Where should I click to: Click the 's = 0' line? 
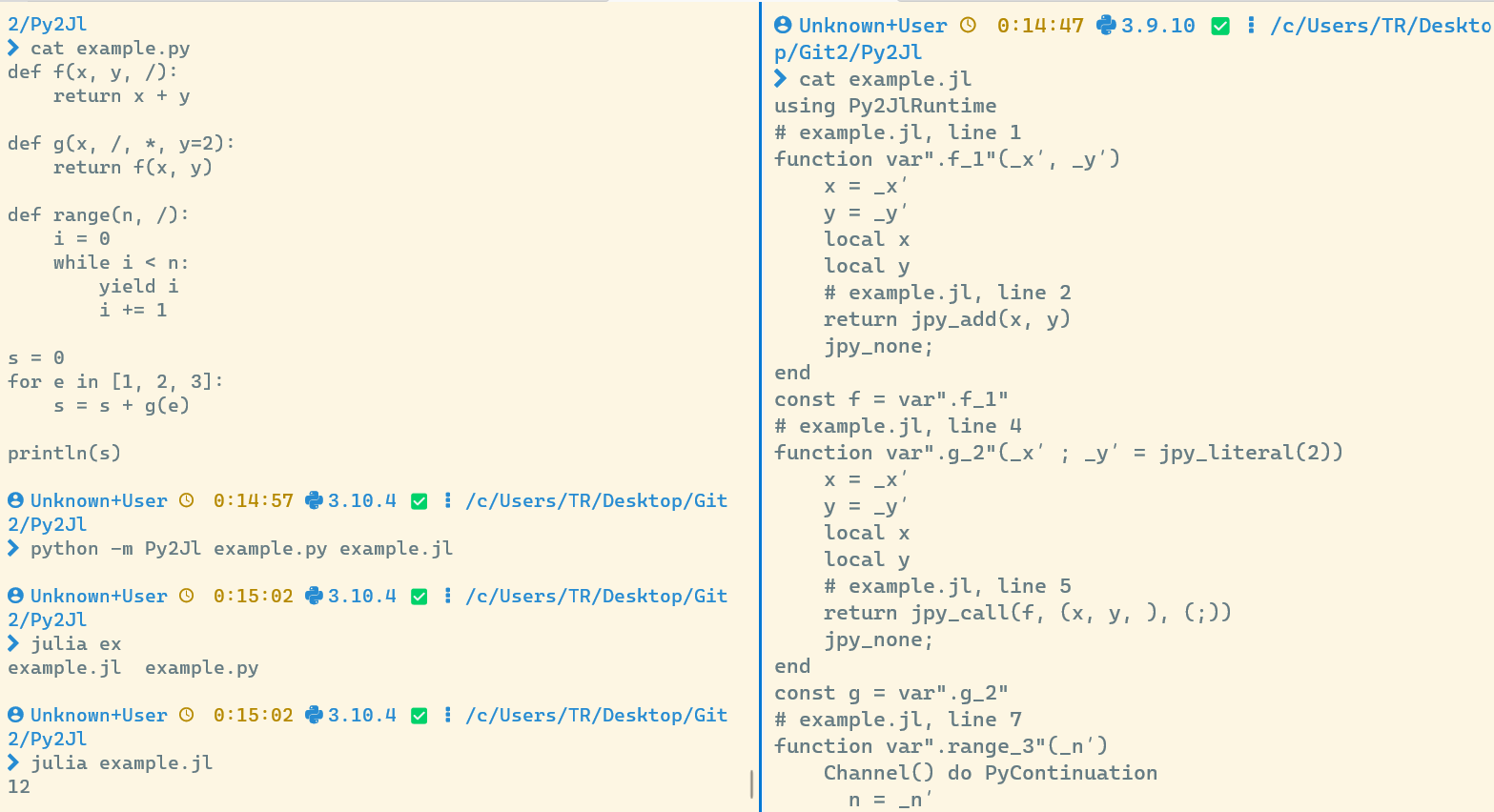(36, 358)
